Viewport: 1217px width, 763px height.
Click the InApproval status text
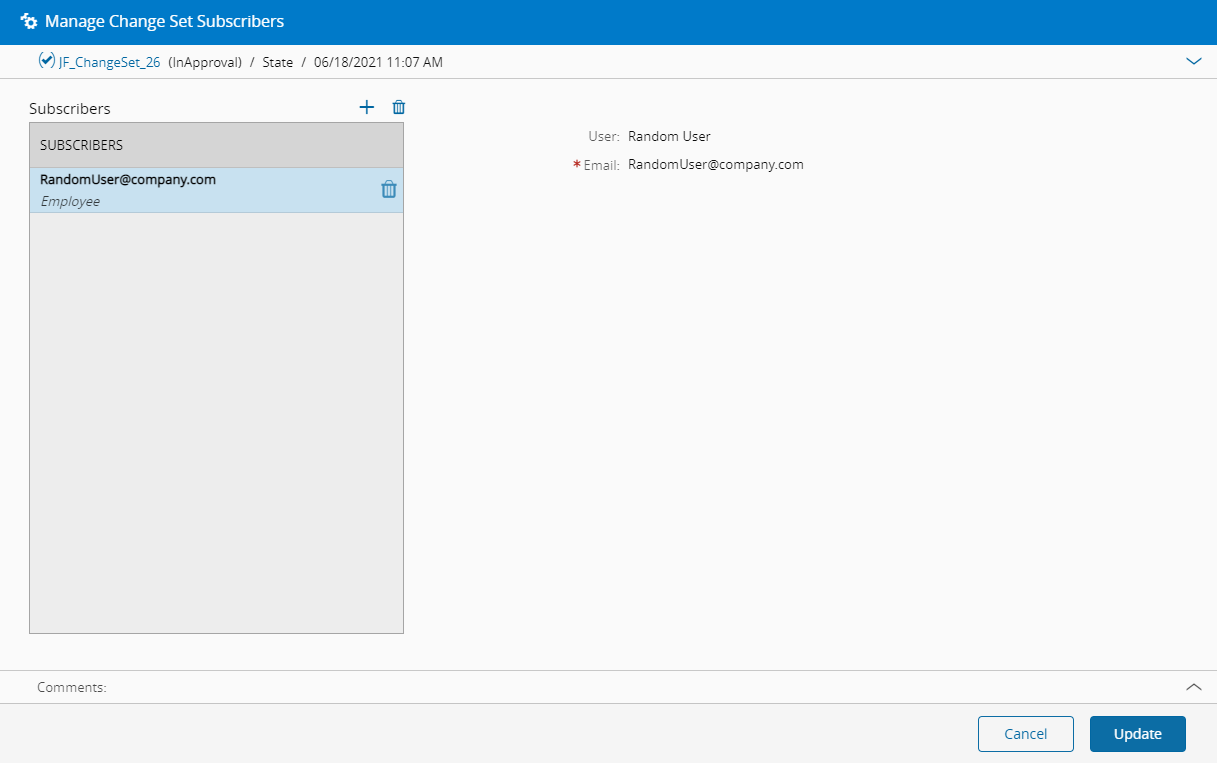pyautogui.click(x=205, y=62)
